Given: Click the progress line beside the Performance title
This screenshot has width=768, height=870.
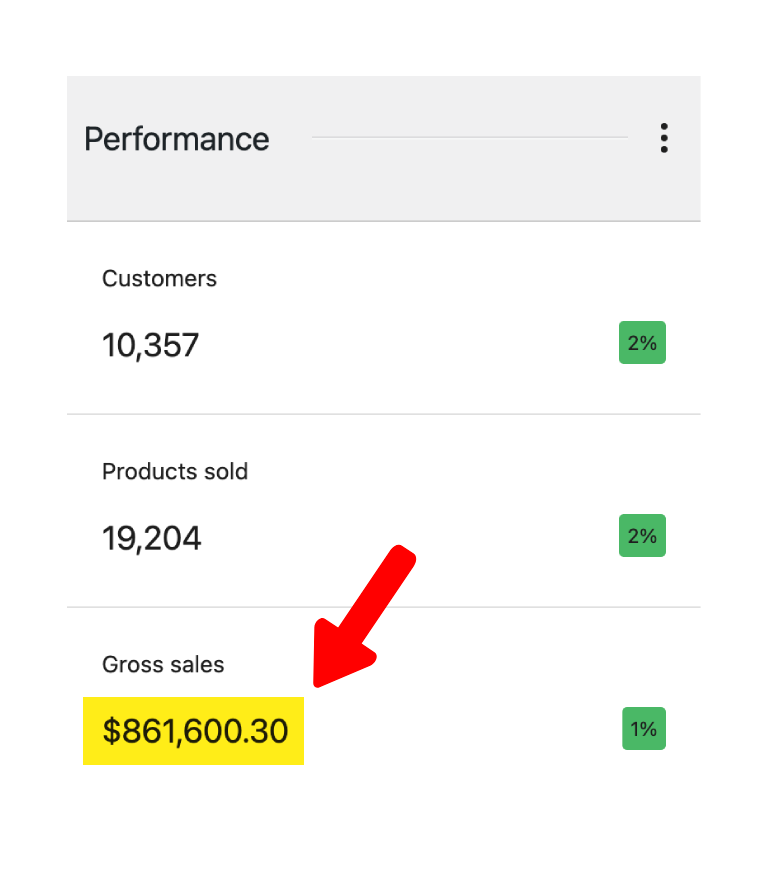Looking at the screenshot, I should click(x=470, y=137).
